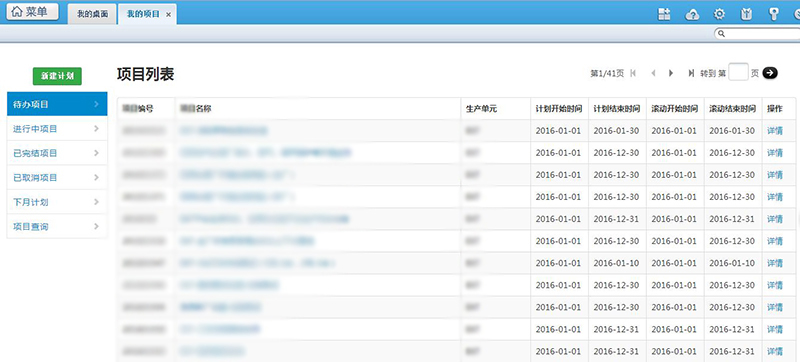The width and height of the screenshot is (800, 362).
Task: Select 已完结项目 in the sidebar
Action: tap(57, 153)
